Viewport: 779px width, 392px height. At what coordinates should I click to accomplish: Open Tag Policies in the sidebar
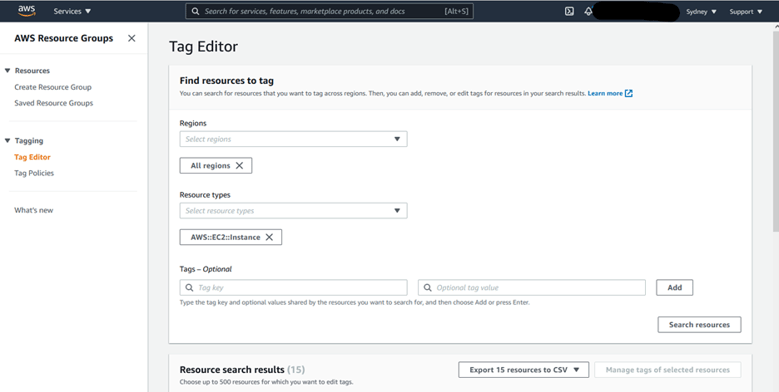pyautogui.click(x=34, y=173)
